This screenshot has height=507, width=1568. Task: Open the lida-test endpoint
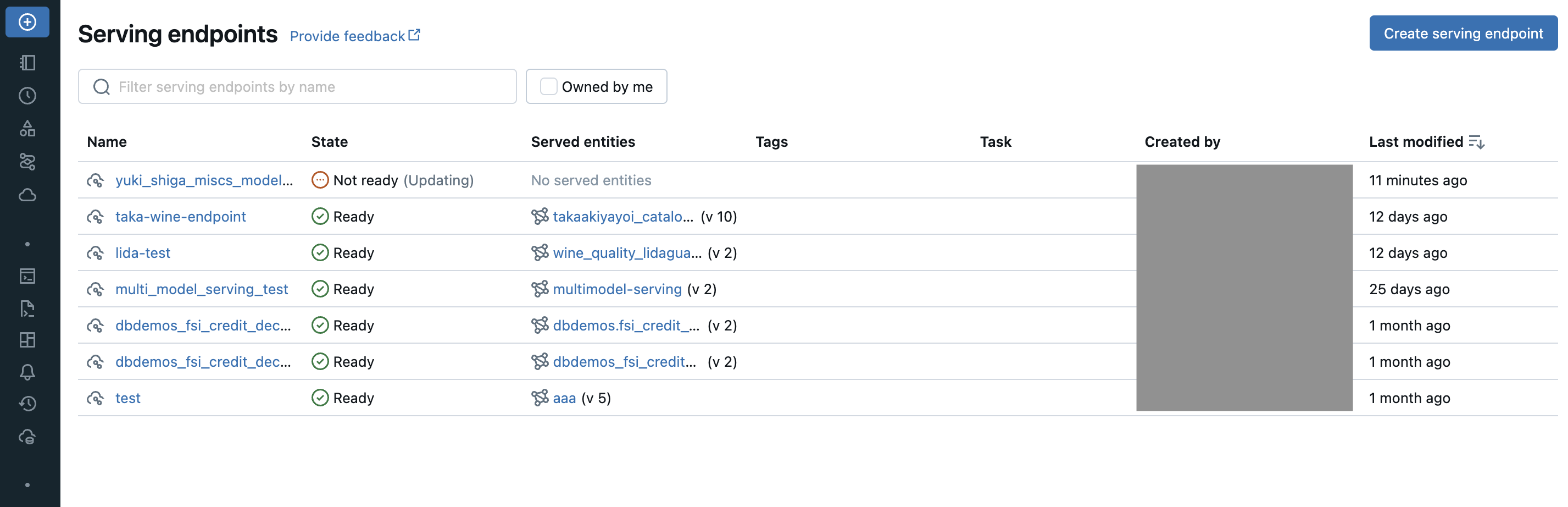pyautogui.click(x=142, y=253)
